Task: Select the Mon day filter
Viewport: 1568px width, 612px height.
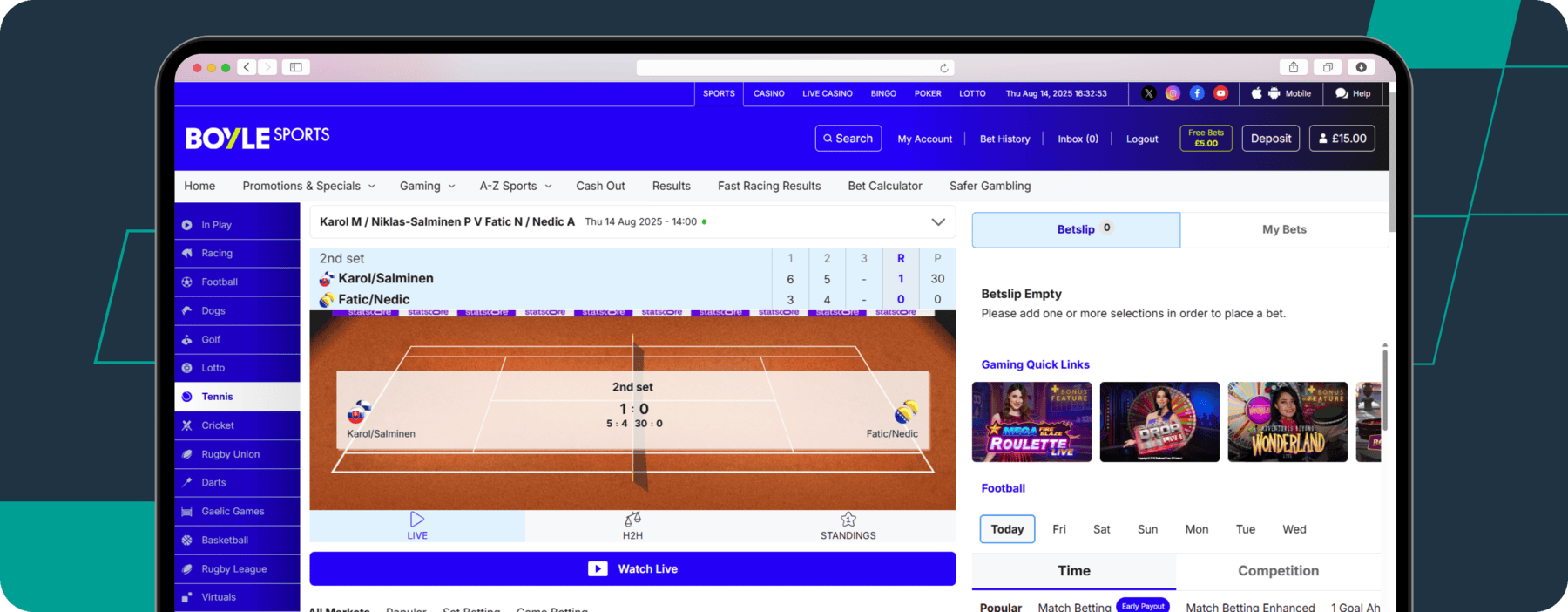Action: (1197, 529)
